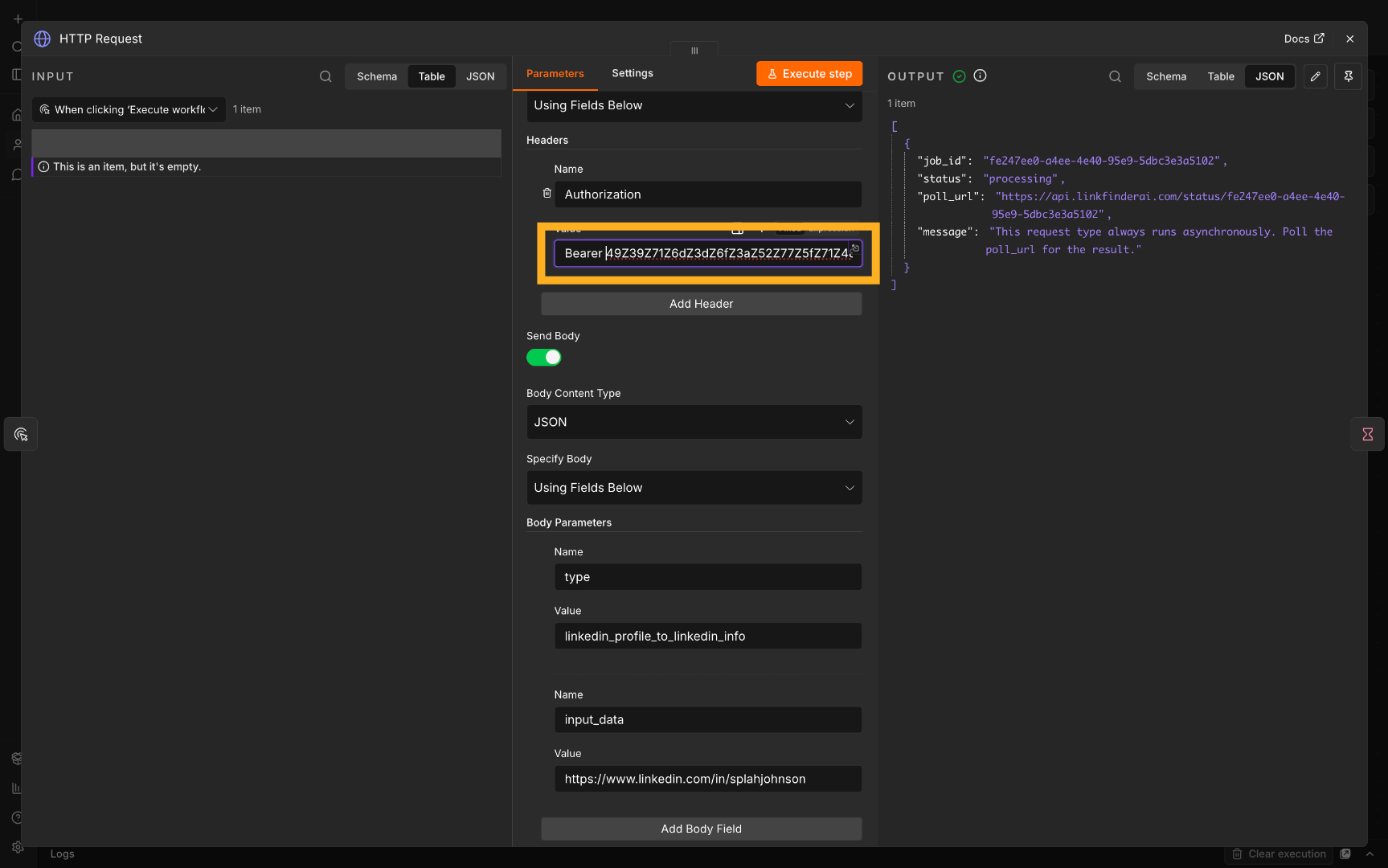
Task: Open expression editor icon in Bearer field
Action: pyautogui.click(x=855, y=248)
